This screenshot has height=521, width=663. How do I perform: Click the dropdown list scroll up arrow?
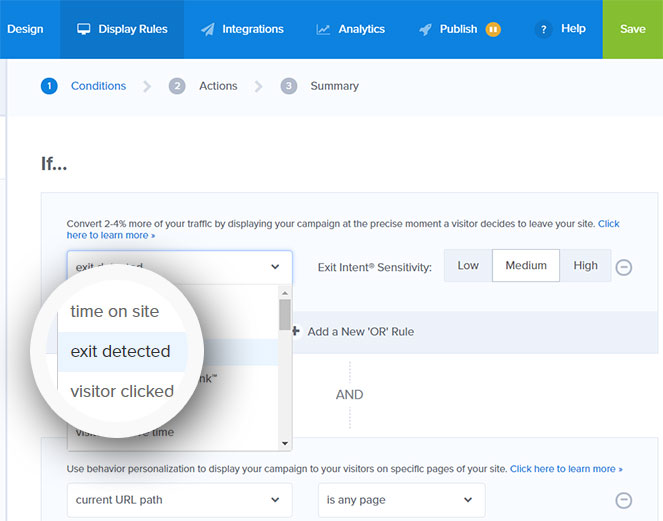point(285,293)
